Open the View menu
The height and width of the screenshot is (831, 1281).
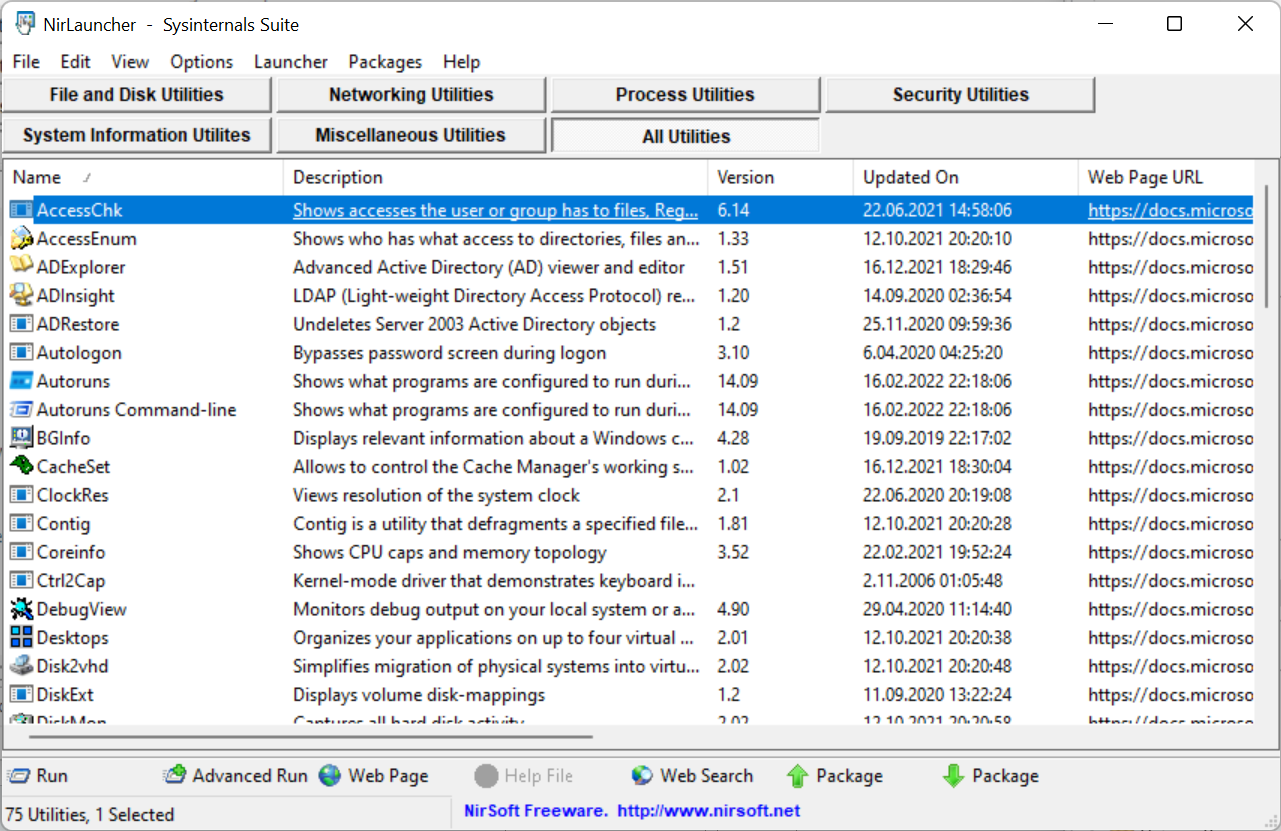click(130, 62)
